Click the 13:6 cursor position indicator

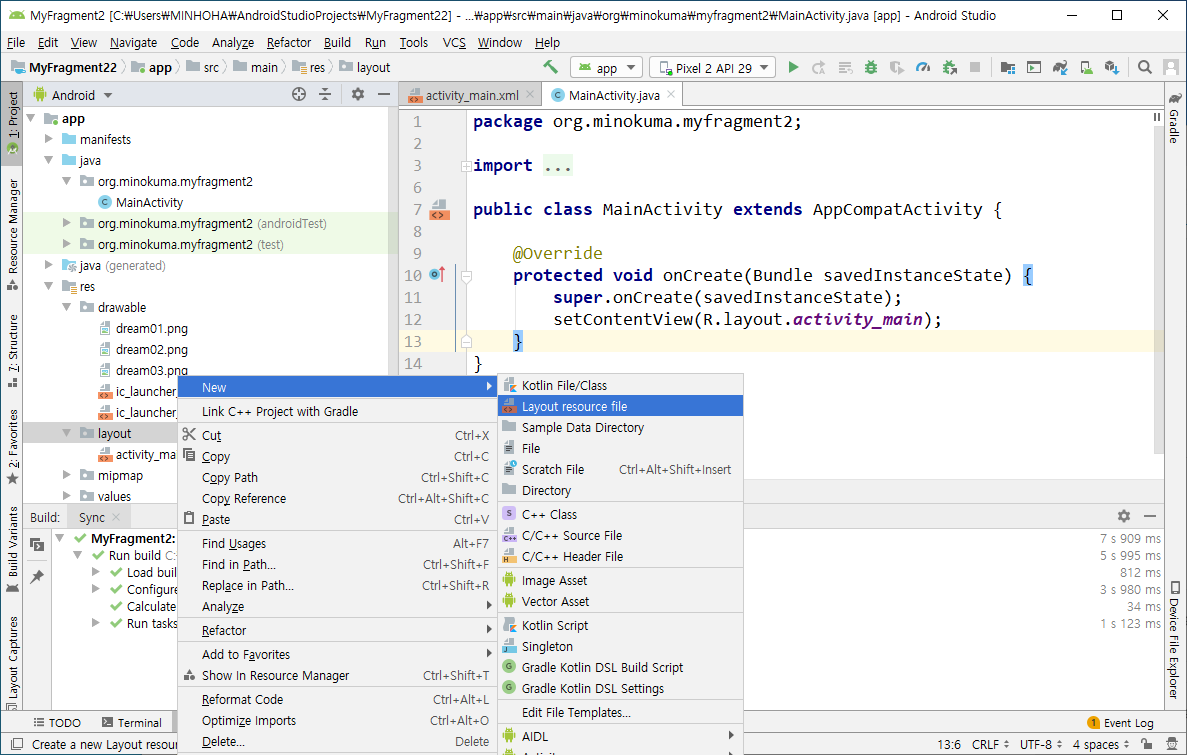[x=949, y=744]
